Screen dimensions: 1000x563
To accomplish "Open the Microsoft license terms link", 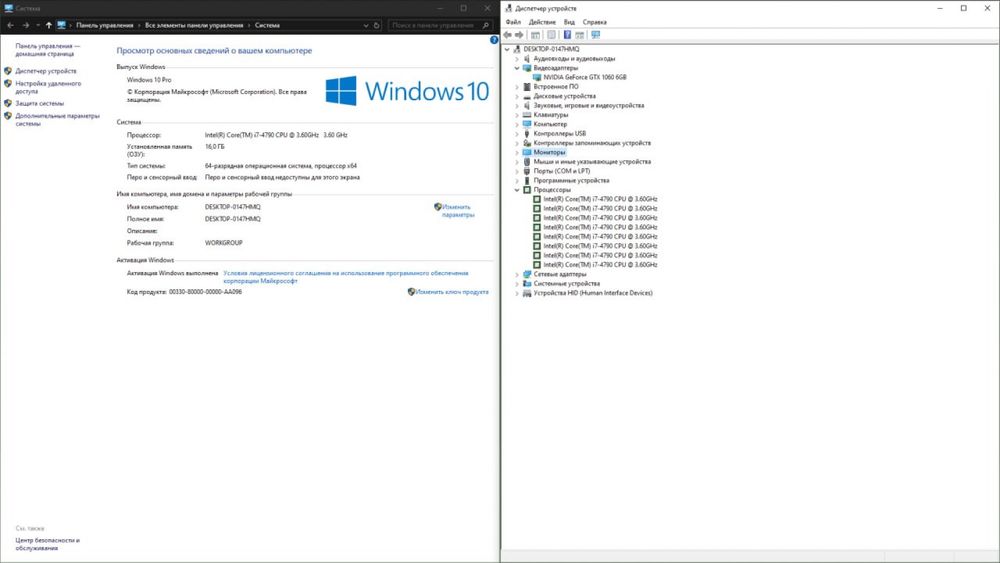I will click(x=346, y=277).
